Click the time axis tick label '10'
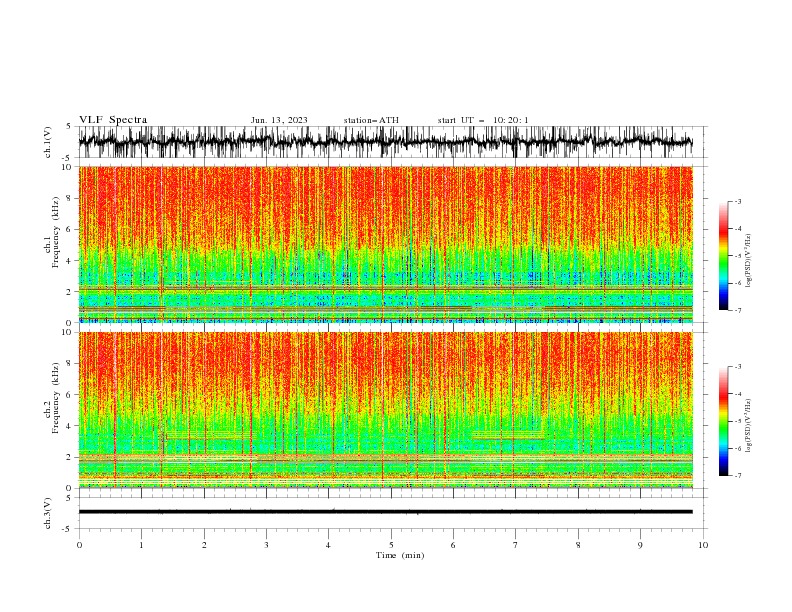792x612 pixels. point(703,545)
